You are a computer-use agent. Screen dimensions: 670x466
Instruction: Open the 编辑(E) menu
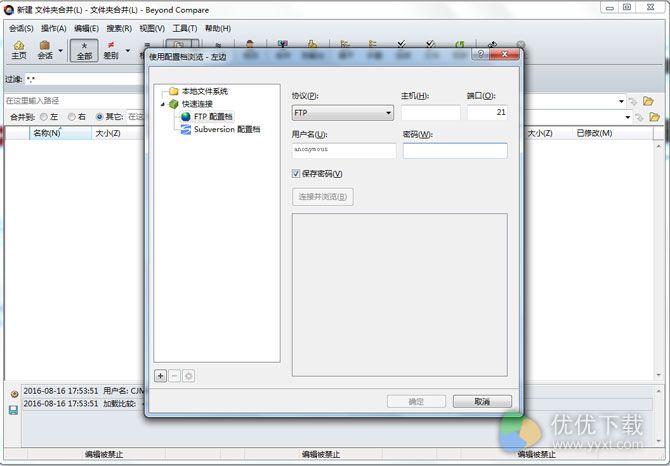pyautogui.click(x=86, y=28)
